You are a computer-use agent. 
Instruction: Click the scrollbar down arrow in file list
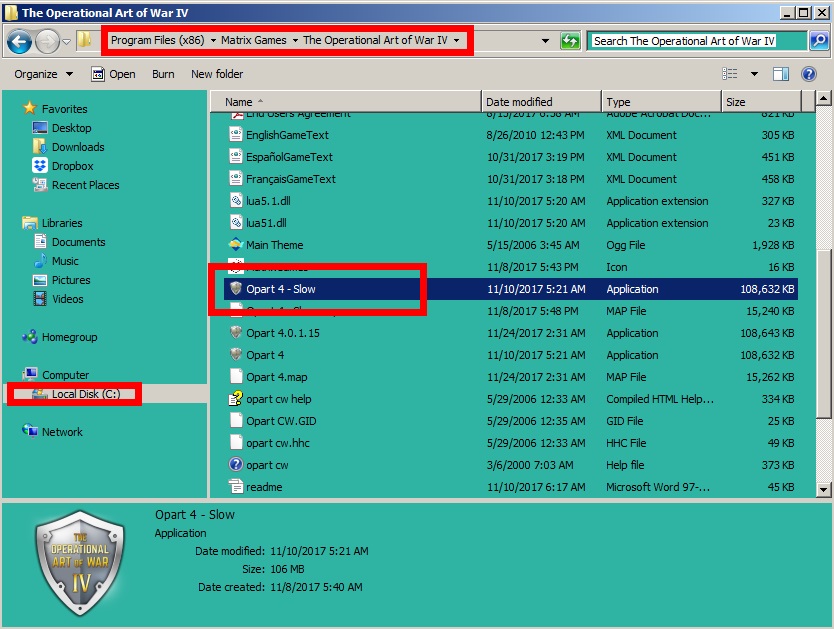pyautogui.click(x=823, y=490)
